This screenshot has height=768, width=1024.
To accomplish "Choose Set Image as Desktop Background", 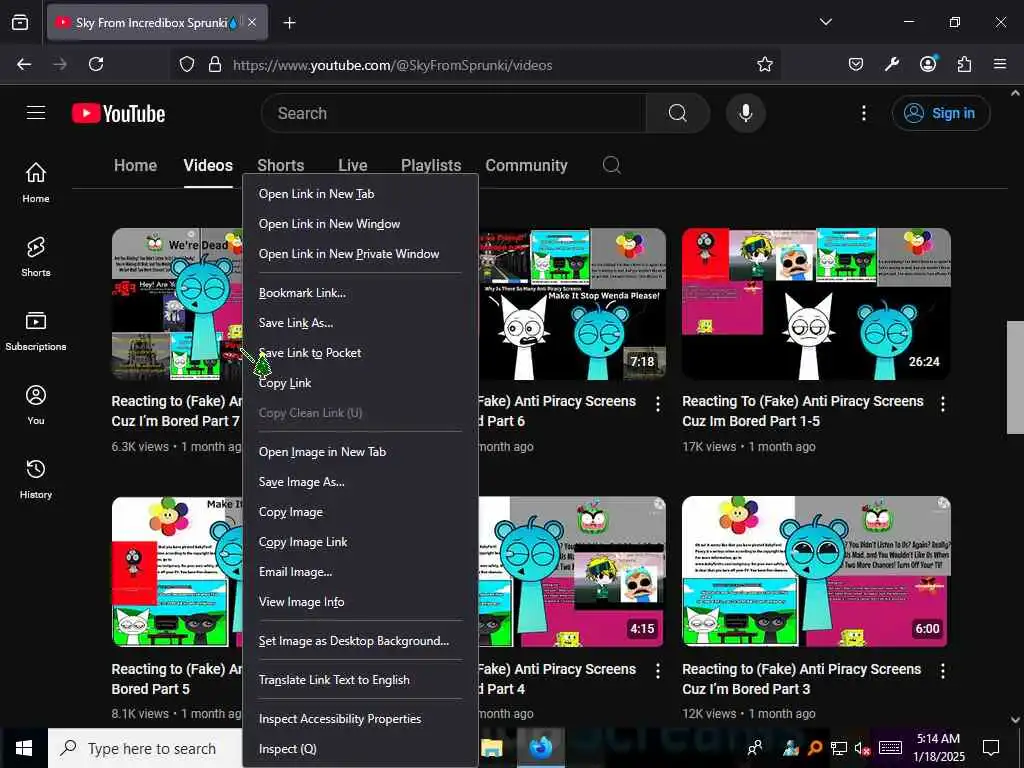I will pyautogui.click(x=360, y=641).
